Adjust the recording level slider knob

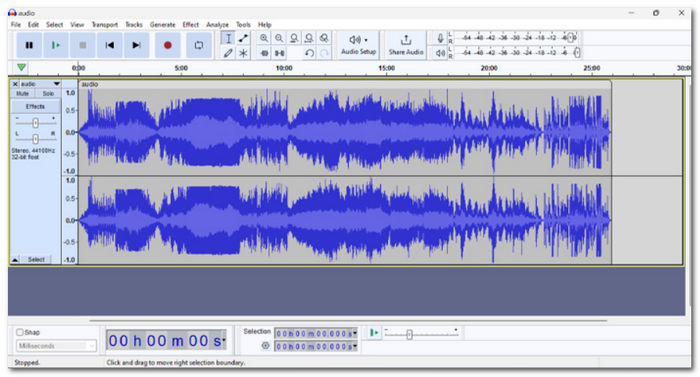571,38
